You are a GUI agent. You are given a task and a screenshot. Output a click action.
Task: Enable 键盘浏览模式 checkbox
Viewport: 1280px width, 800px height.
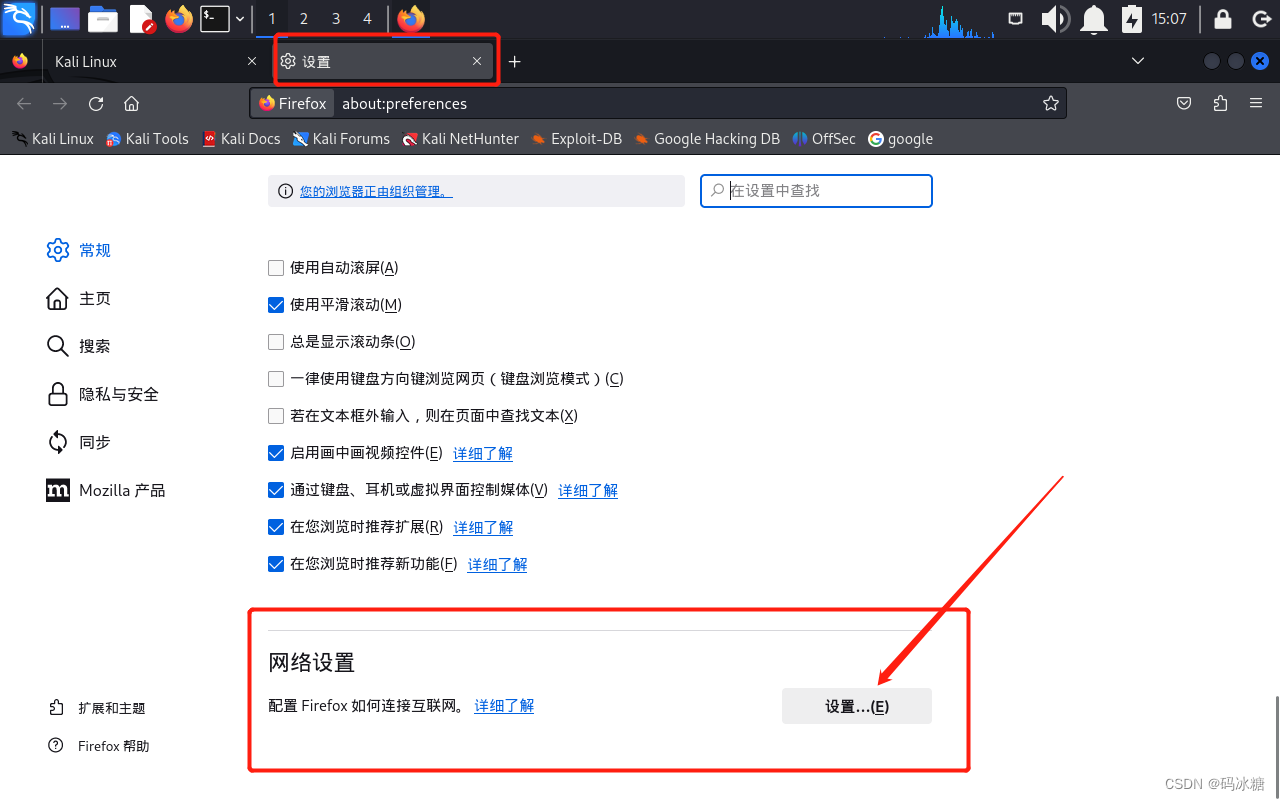(276, 379)
